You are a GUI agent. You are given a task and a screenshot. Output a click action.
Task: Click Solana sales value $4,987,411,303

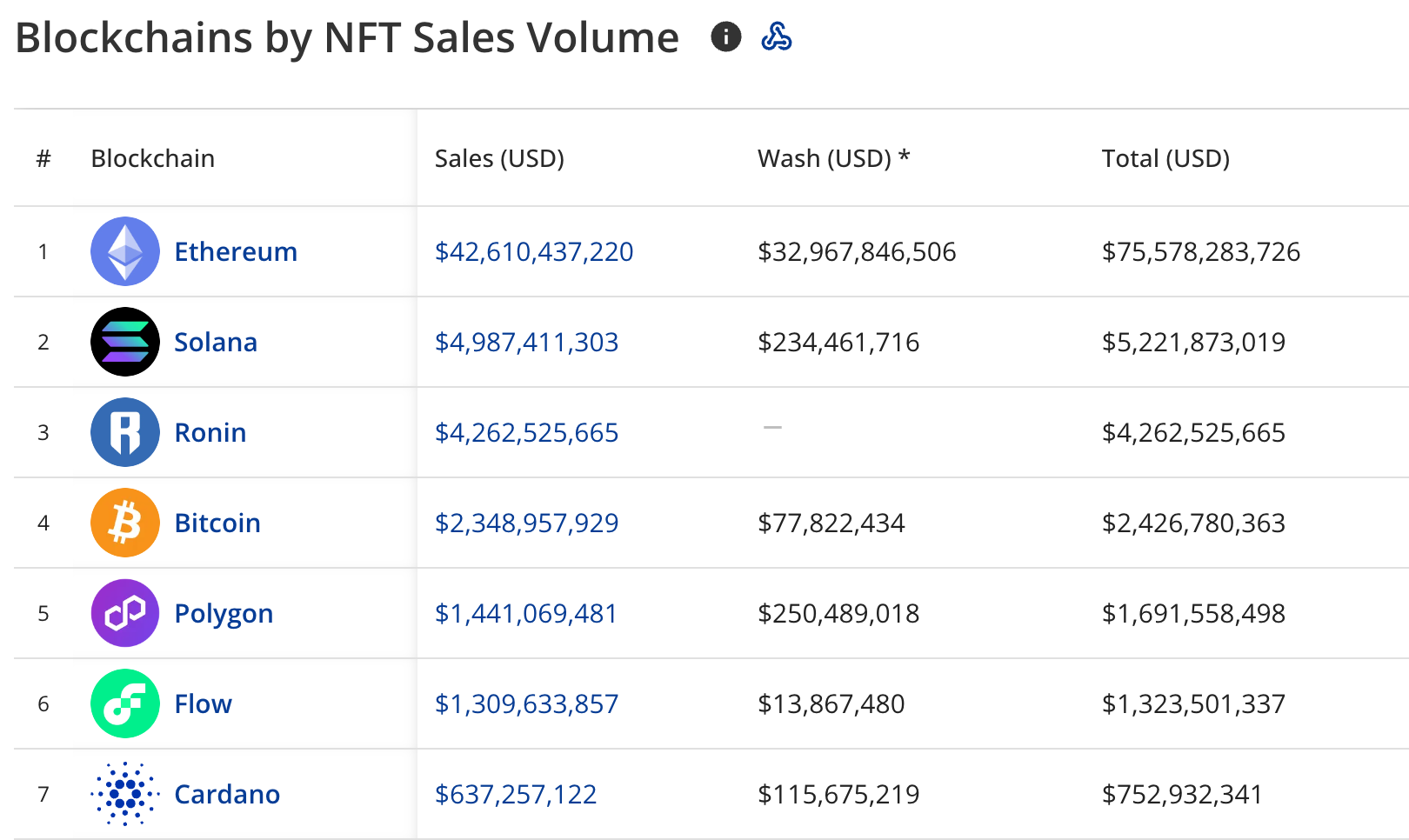point(527,343)
